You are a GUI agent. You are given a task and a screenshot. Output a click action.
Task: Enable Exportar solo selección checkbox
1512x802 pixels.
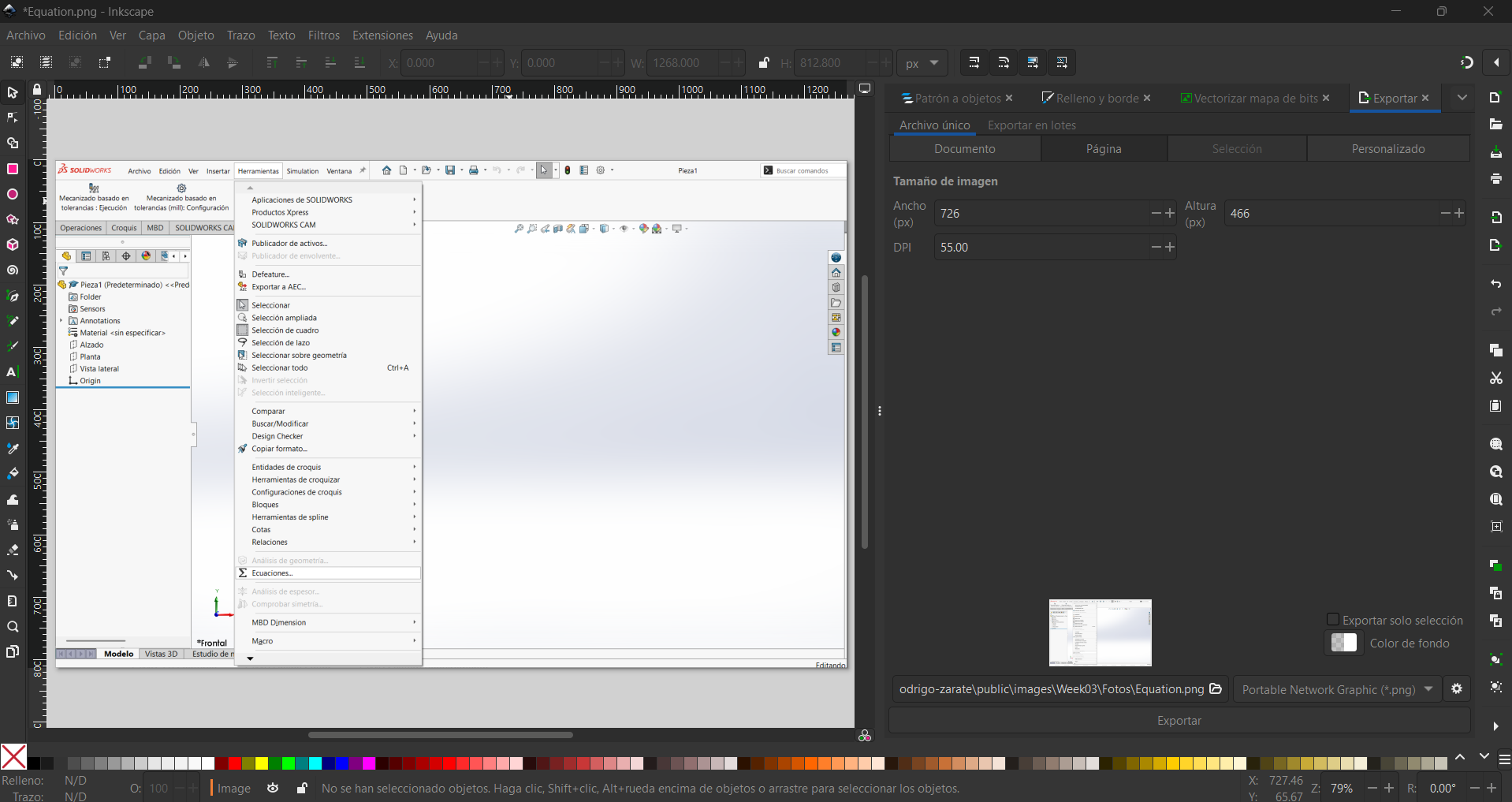(x=1333, y=620)
